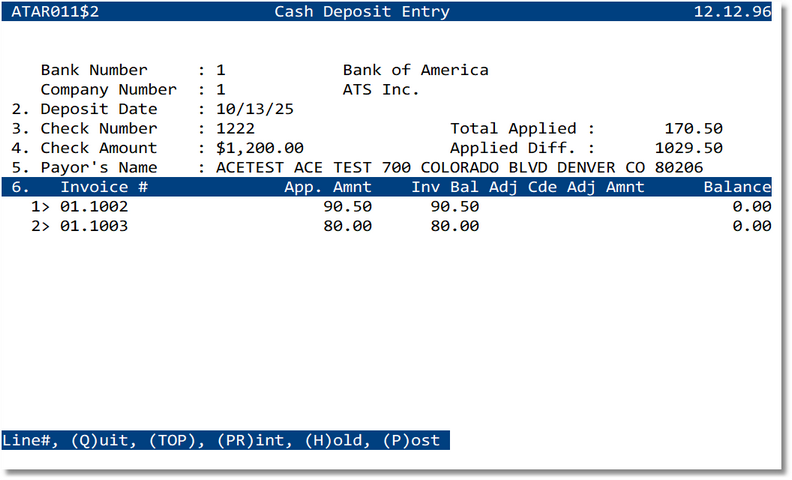Click the Total Applied value 170.50
This screenshot has height=480, width=792.
693,129
